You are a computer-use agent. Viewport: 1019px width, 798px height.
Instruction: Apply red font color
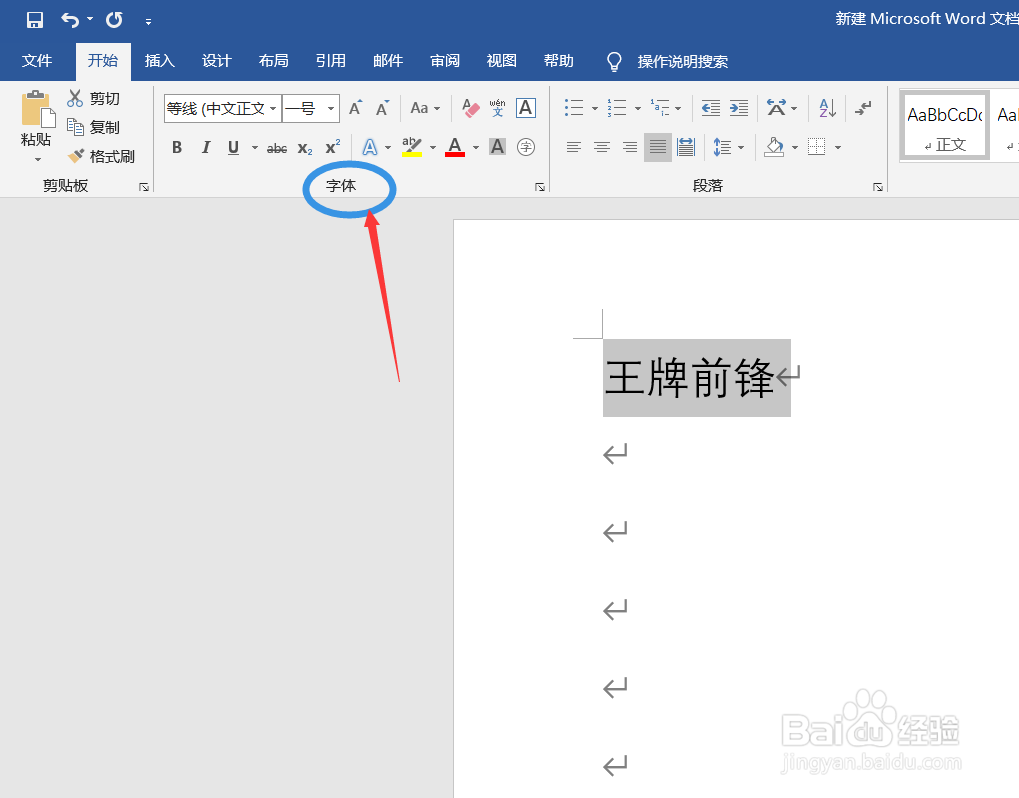point(455,147)
